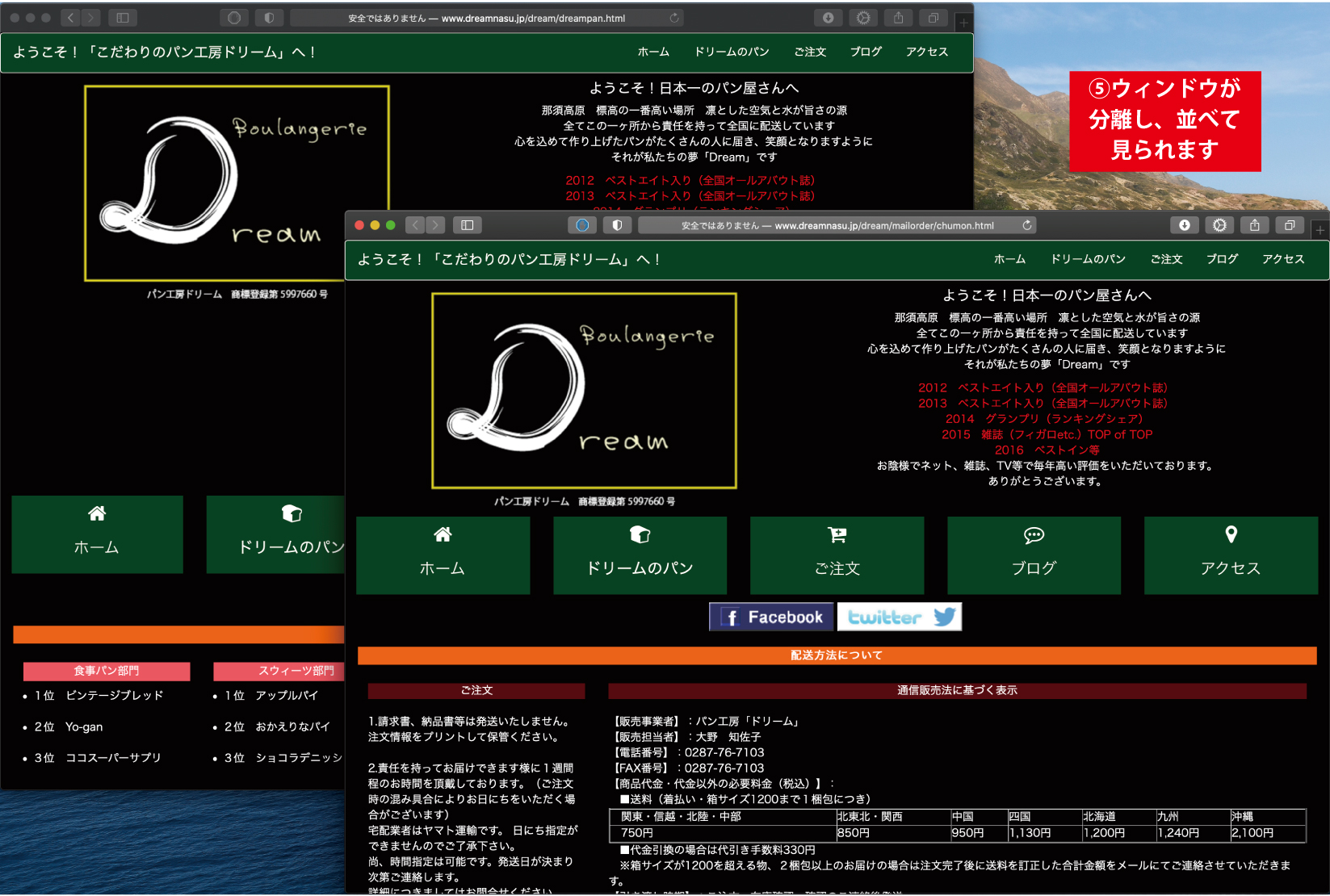Open ホーム in the rear window nav bar
This screenshot has height=896, width=1330.
653,52
